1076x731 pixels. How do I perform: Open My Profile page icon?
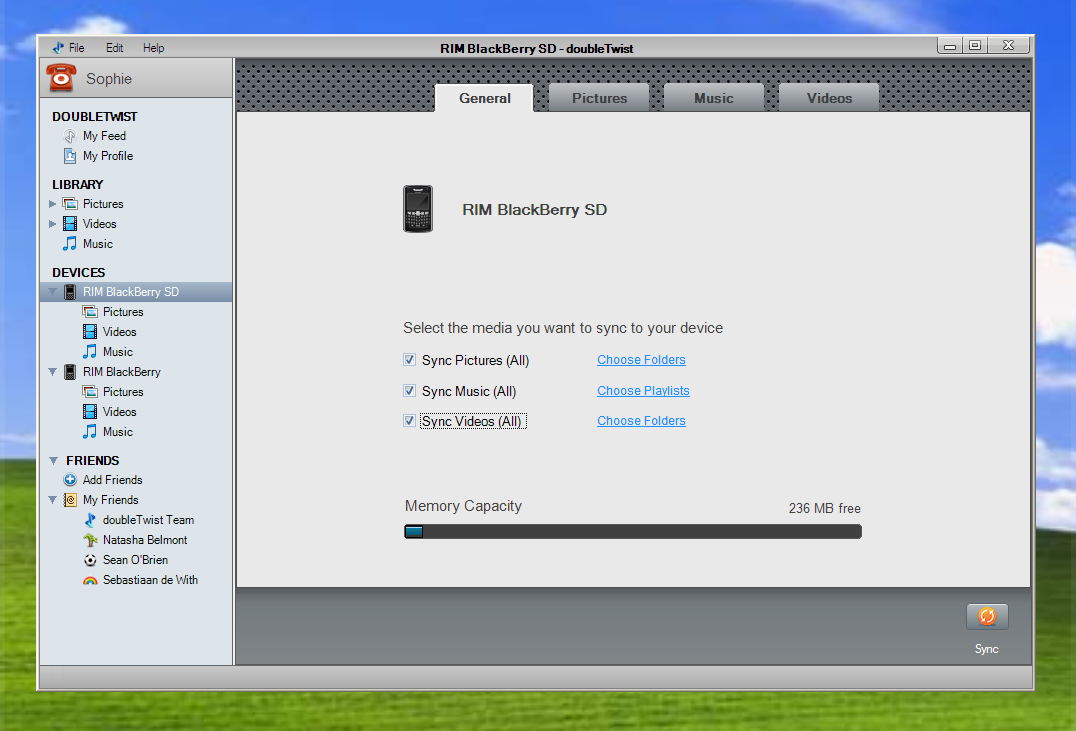[69, 156]
